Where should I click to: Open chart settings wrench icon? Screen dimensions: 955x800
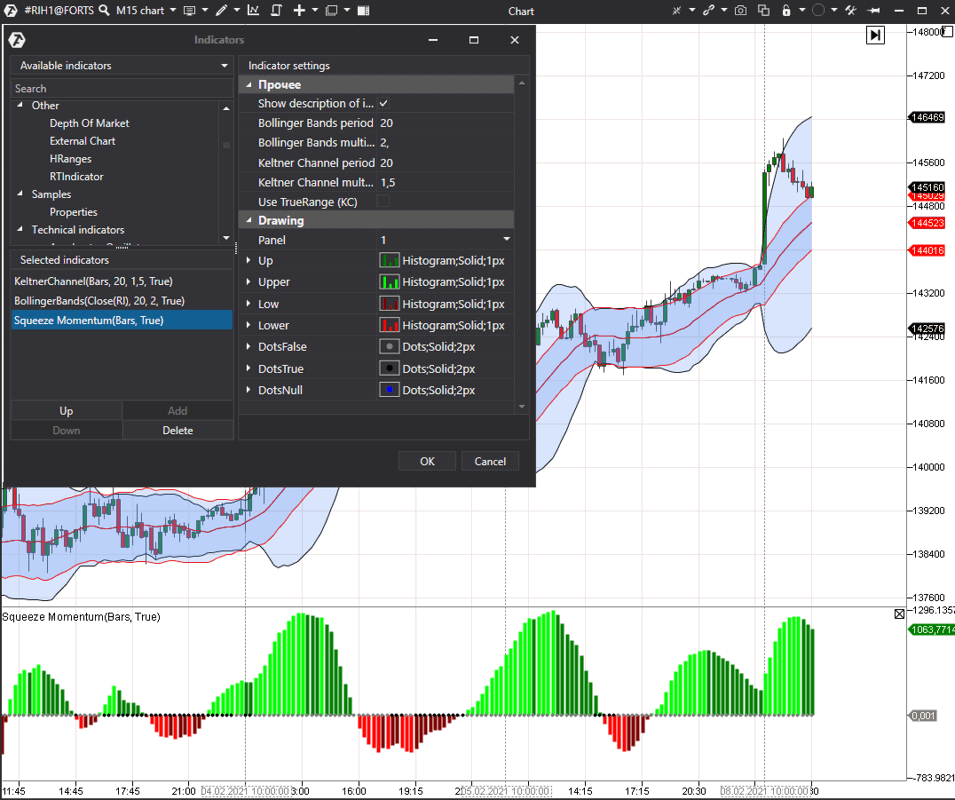pyautogui.click(x=851, y=10)
